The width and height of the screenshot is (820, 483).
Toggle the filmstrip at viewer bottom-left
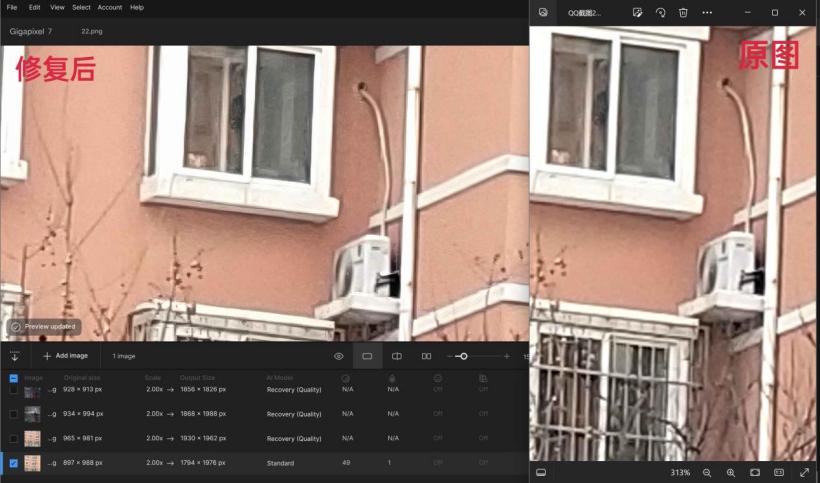(x=541, y=472)
